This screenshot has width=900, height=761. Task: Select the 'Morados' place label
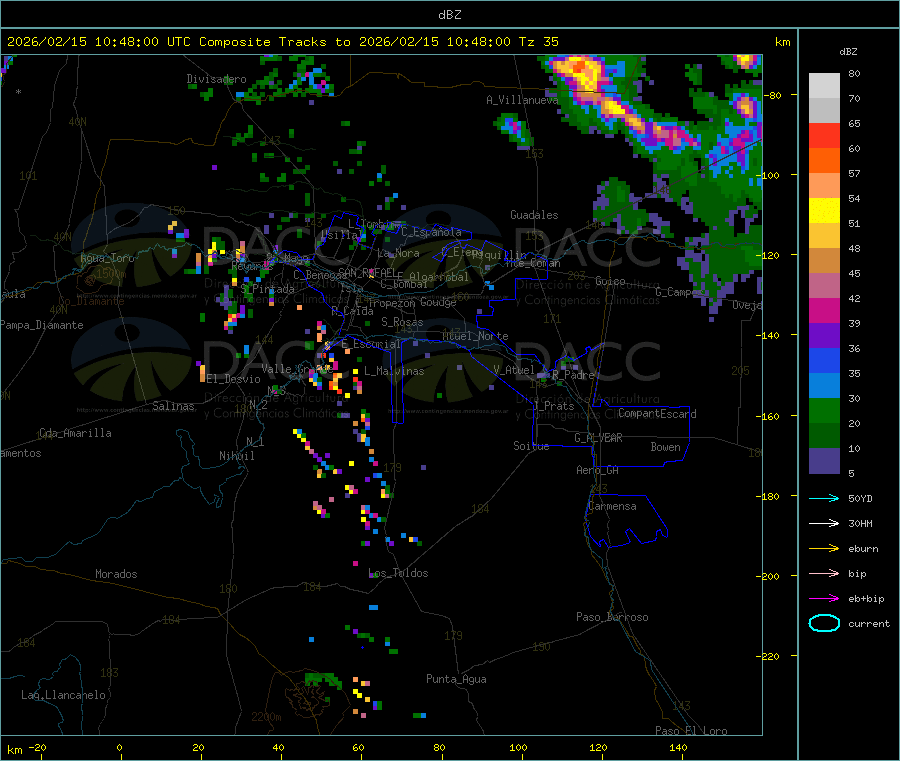116,574
